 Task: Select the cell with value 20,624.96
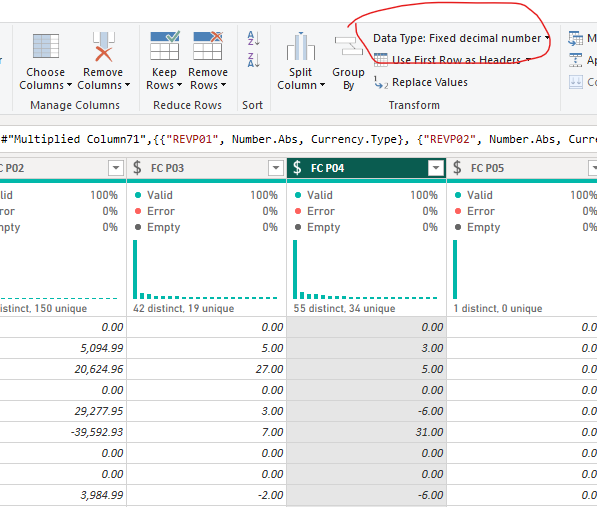pos(63,369)
